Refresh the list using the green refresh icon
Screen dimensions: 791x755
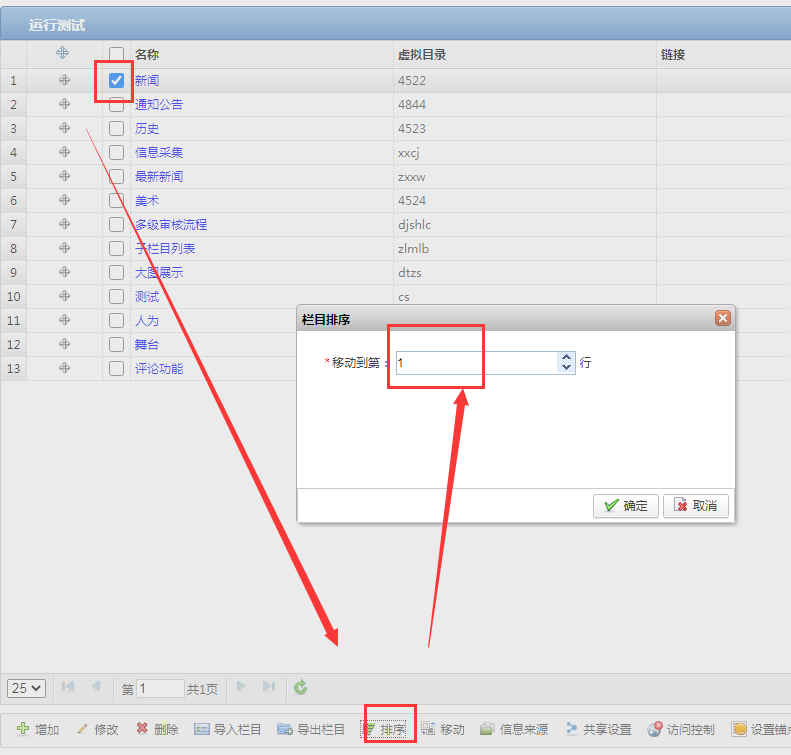pos(300,688)
